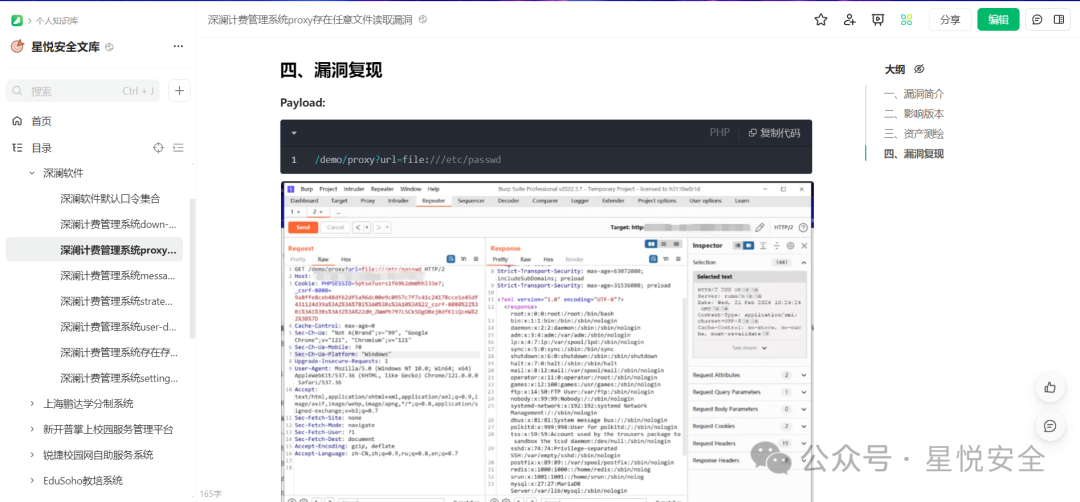Screen dimensions: 1080x502
Task: Jump to 三、资产测绘 in outline
Action: [914, 134]
